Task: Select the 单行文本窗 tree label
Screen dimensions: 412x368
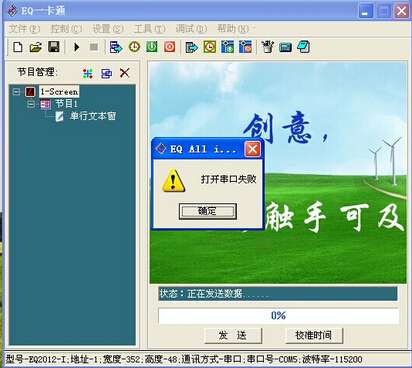Action: (93, 116)
